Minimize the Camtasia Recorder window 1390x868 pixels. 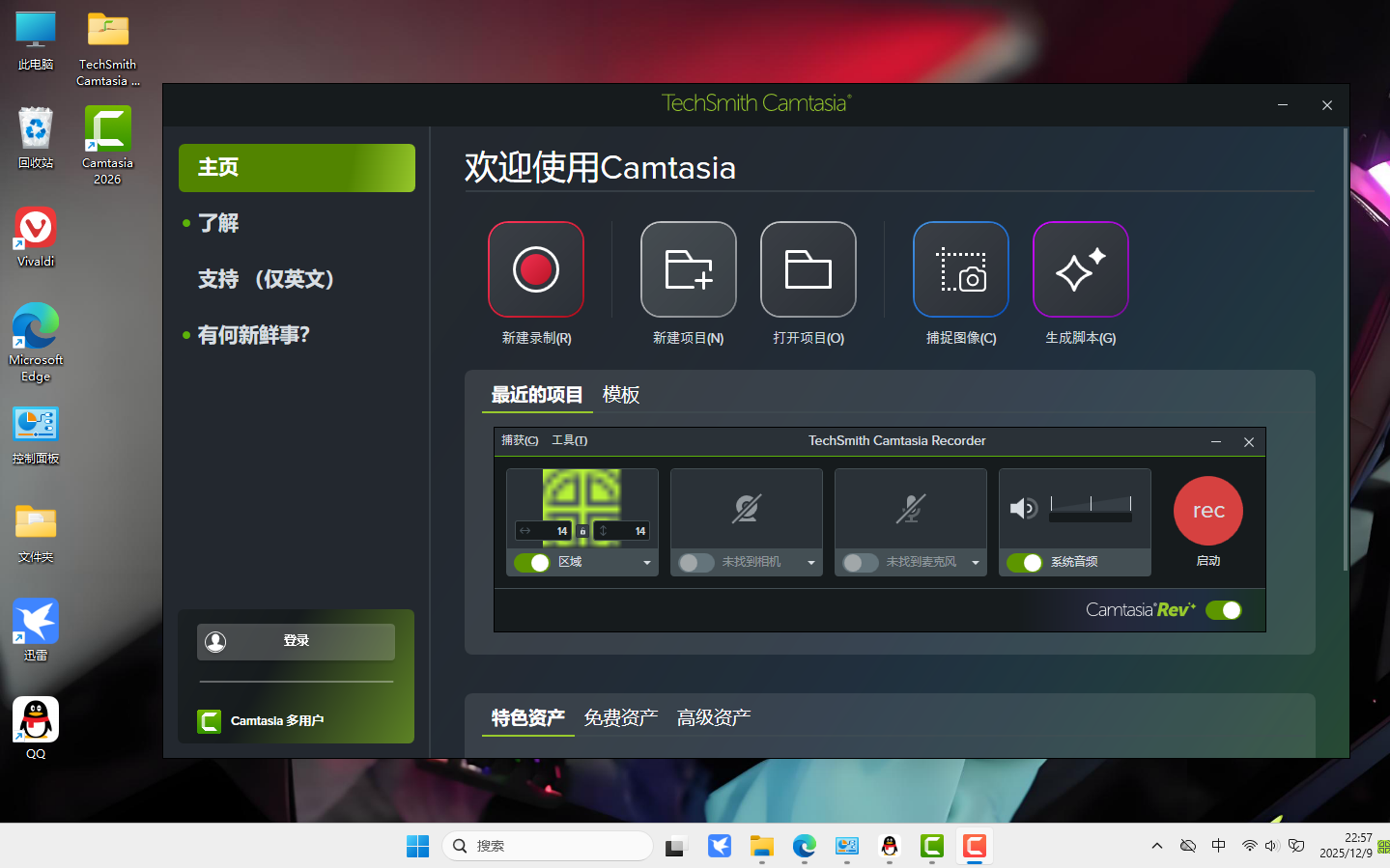1216,441
